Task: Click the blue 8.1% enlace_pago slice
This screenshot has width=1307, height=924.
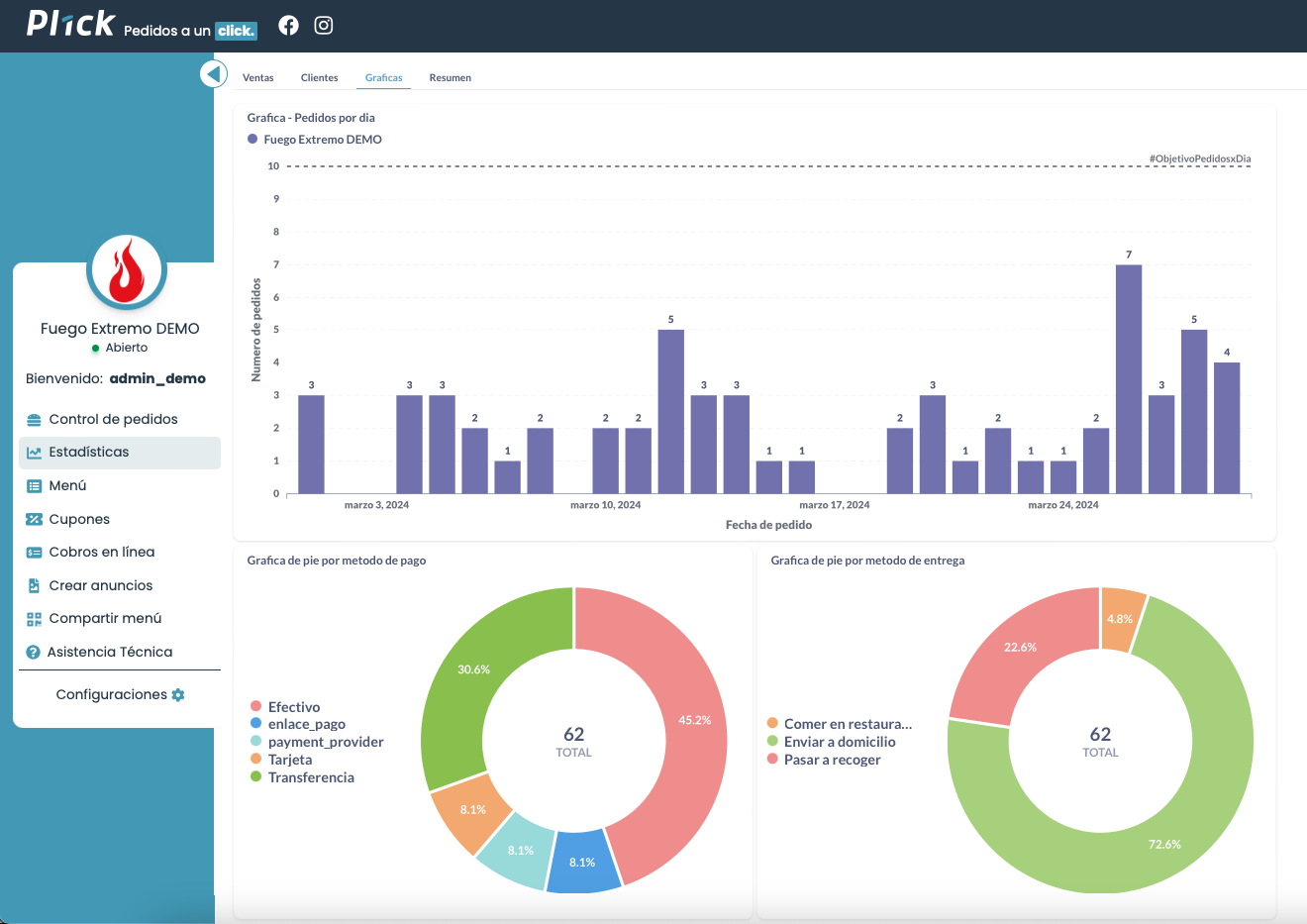Action: point(582,863)
